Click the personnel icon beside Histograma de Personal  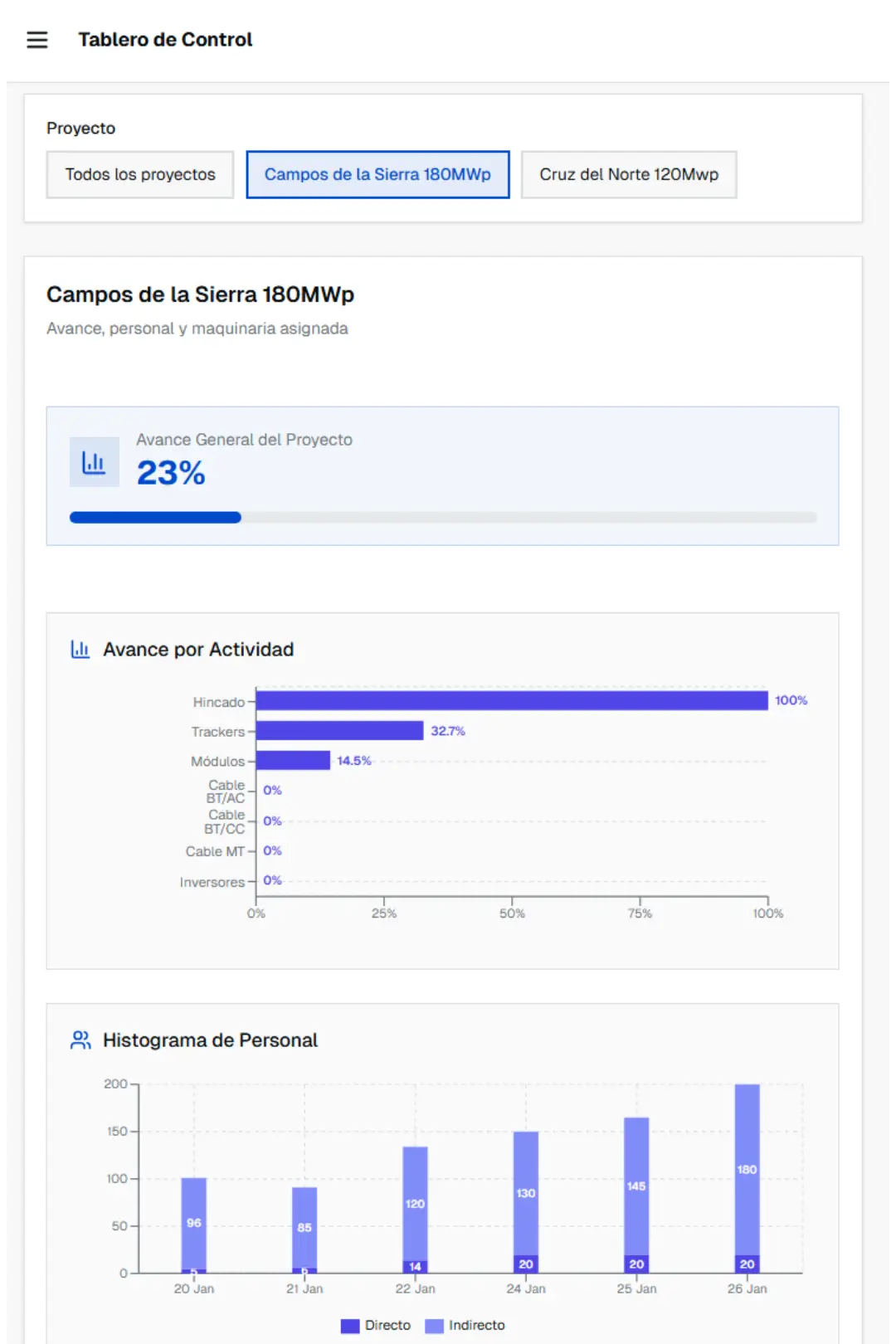[80, 1039]
